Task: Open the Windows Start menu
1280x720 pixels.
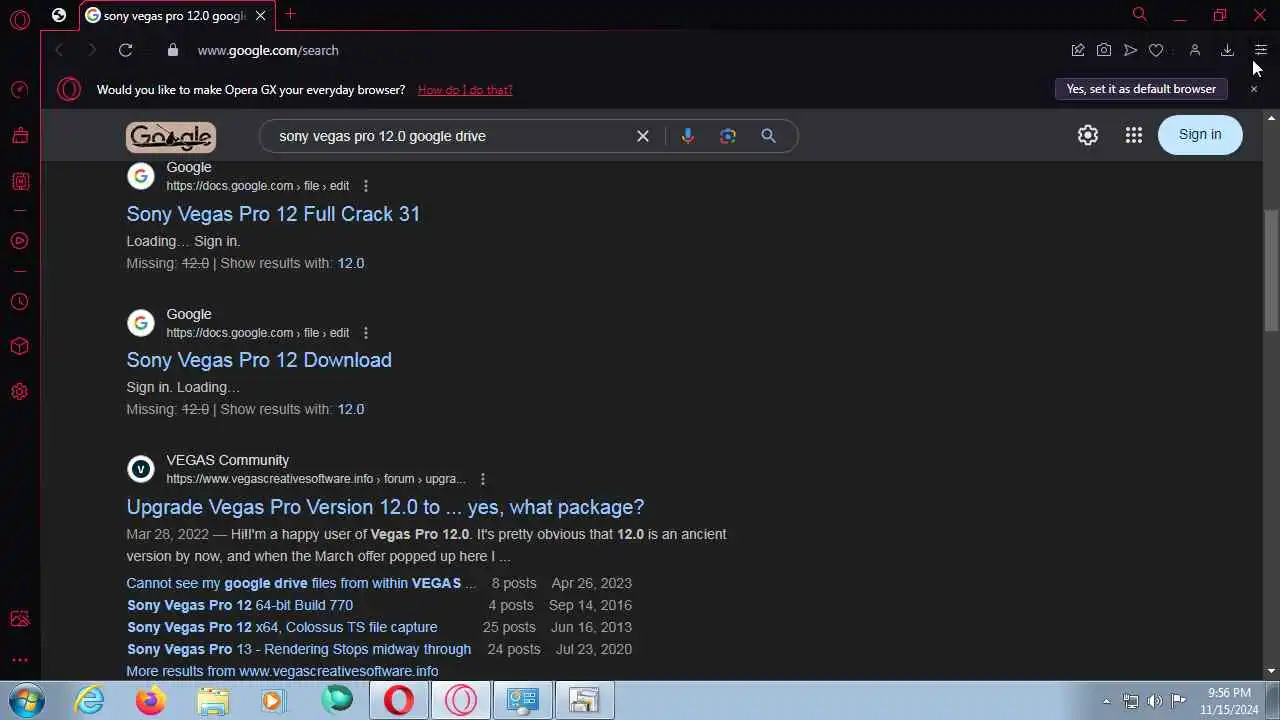Action: tap(27, 700)
